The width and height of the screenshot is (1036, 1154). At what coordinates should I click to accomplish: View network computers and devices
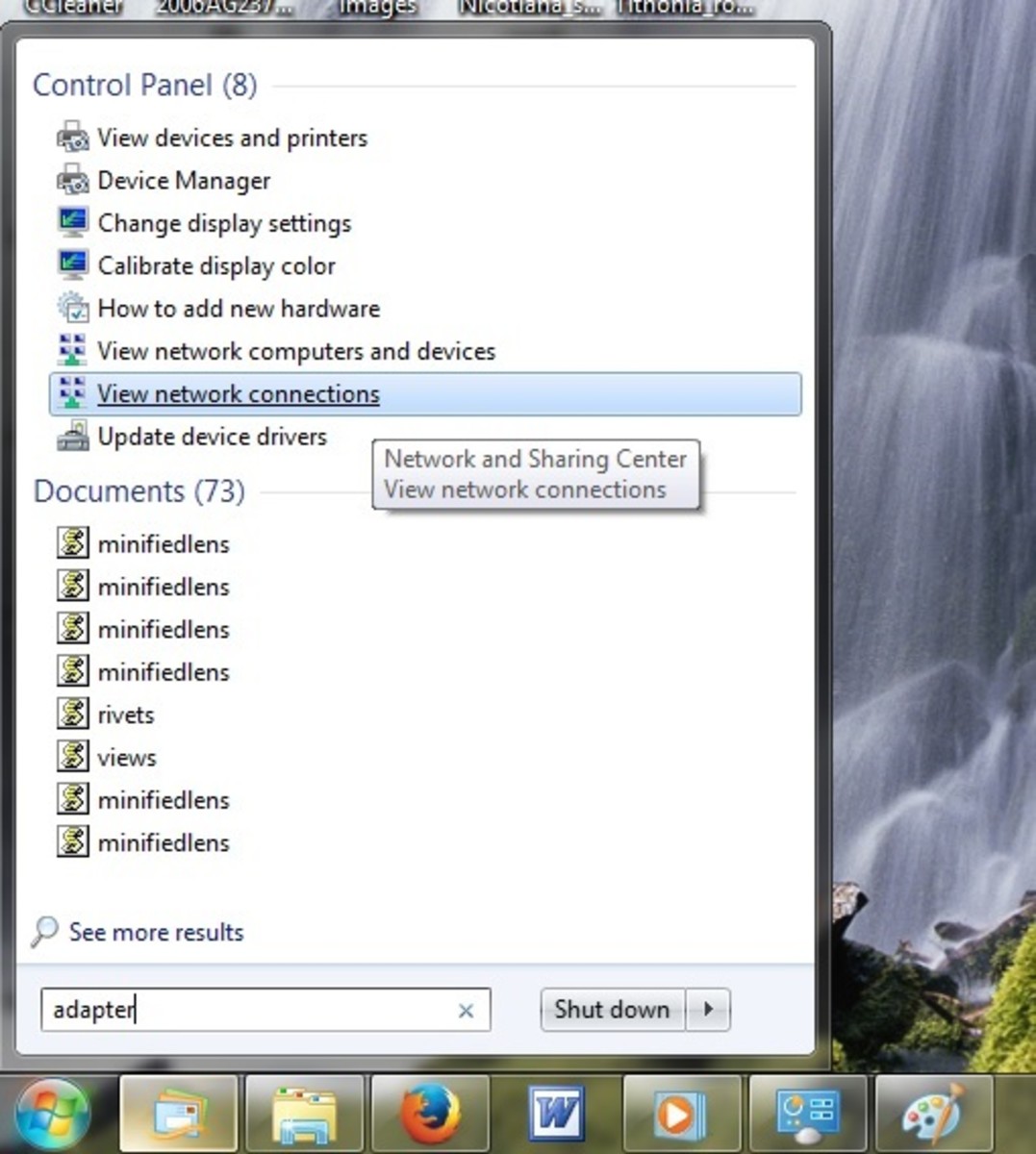pyautogui.click(x=295, y=351)
